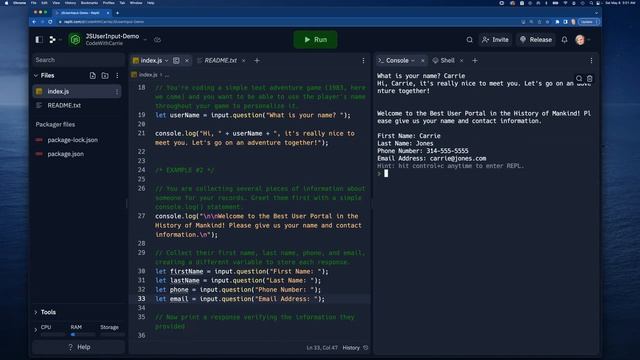The image size is (640, 360).
Task: Clear the console with the trash icon
Action: pos(590,78)
